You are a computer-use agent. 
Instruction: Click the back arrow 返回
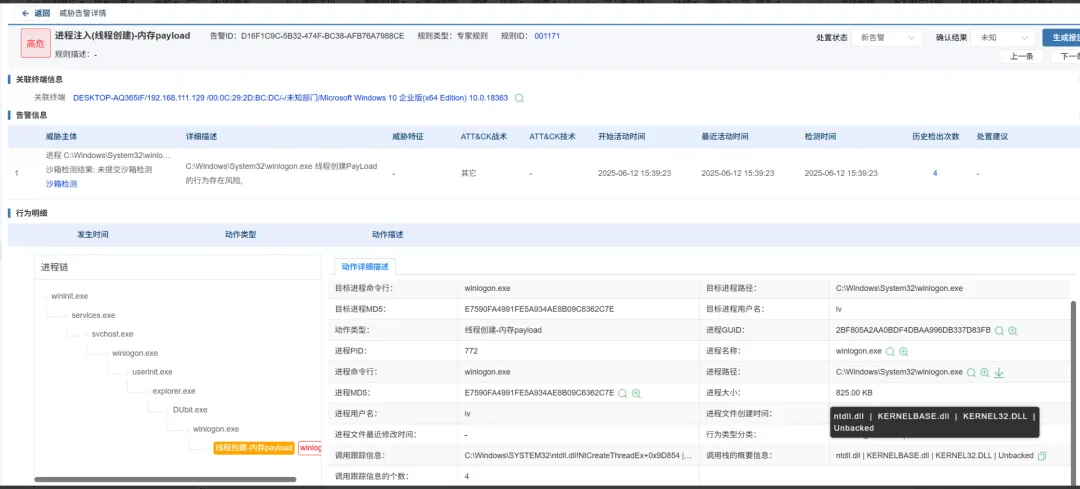(x=35, y=13)
